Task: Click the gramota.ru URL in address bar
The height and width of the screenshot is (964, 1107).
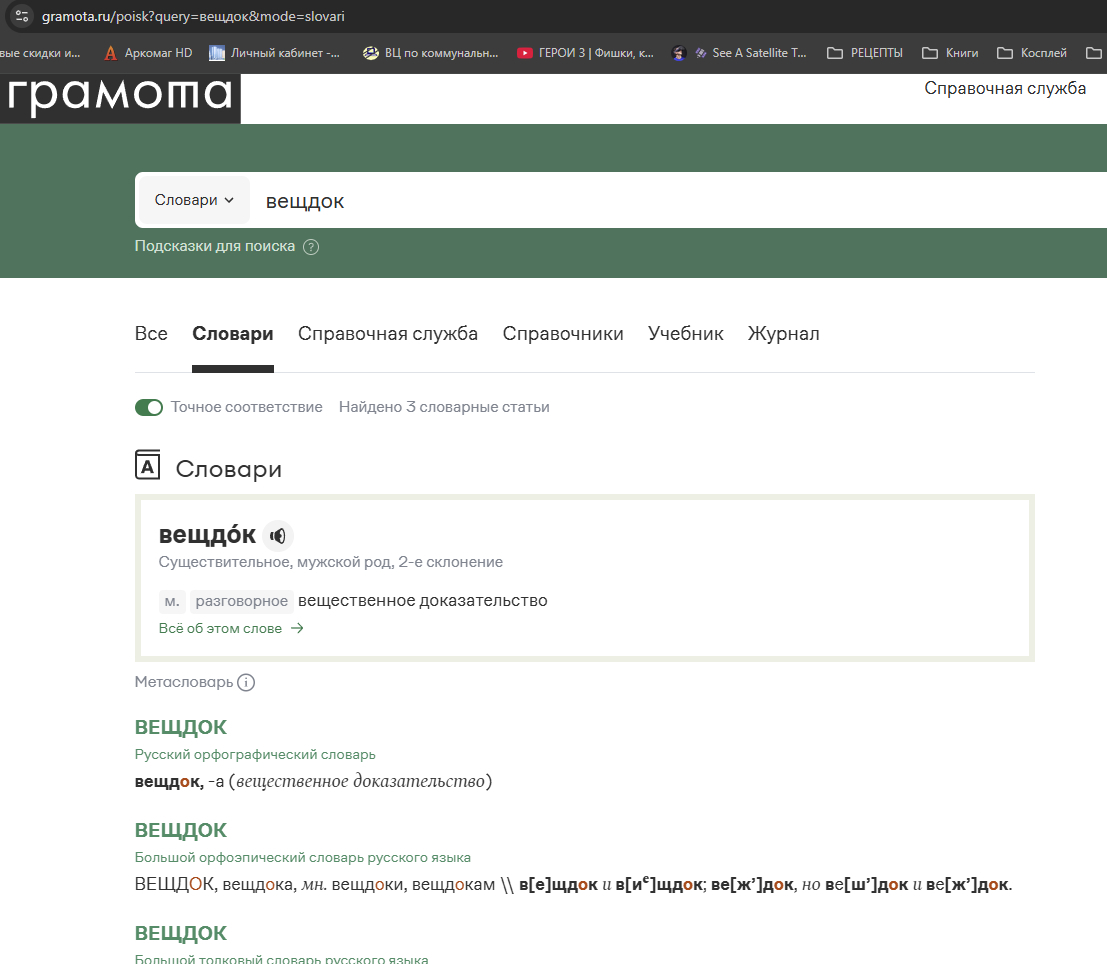Action: point(193,16)
